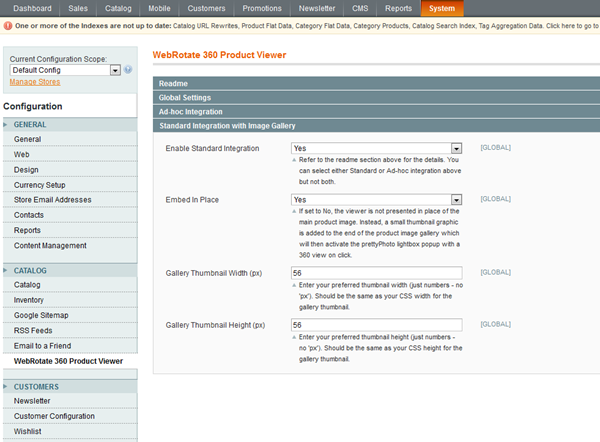Screen dimensions: 600x442
Task: Open the Catalog menu in top navigation
Action: coord(118,8)
